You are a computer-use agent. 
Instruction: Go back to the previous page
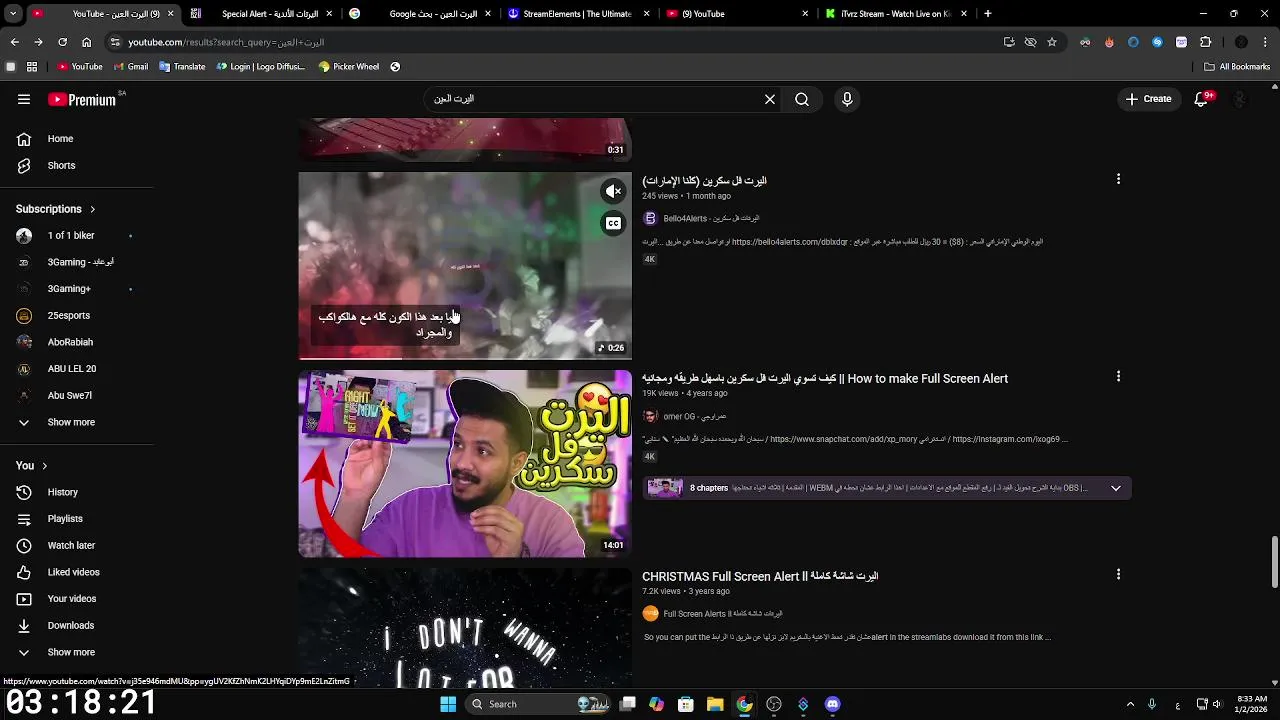tap(15, 42)
